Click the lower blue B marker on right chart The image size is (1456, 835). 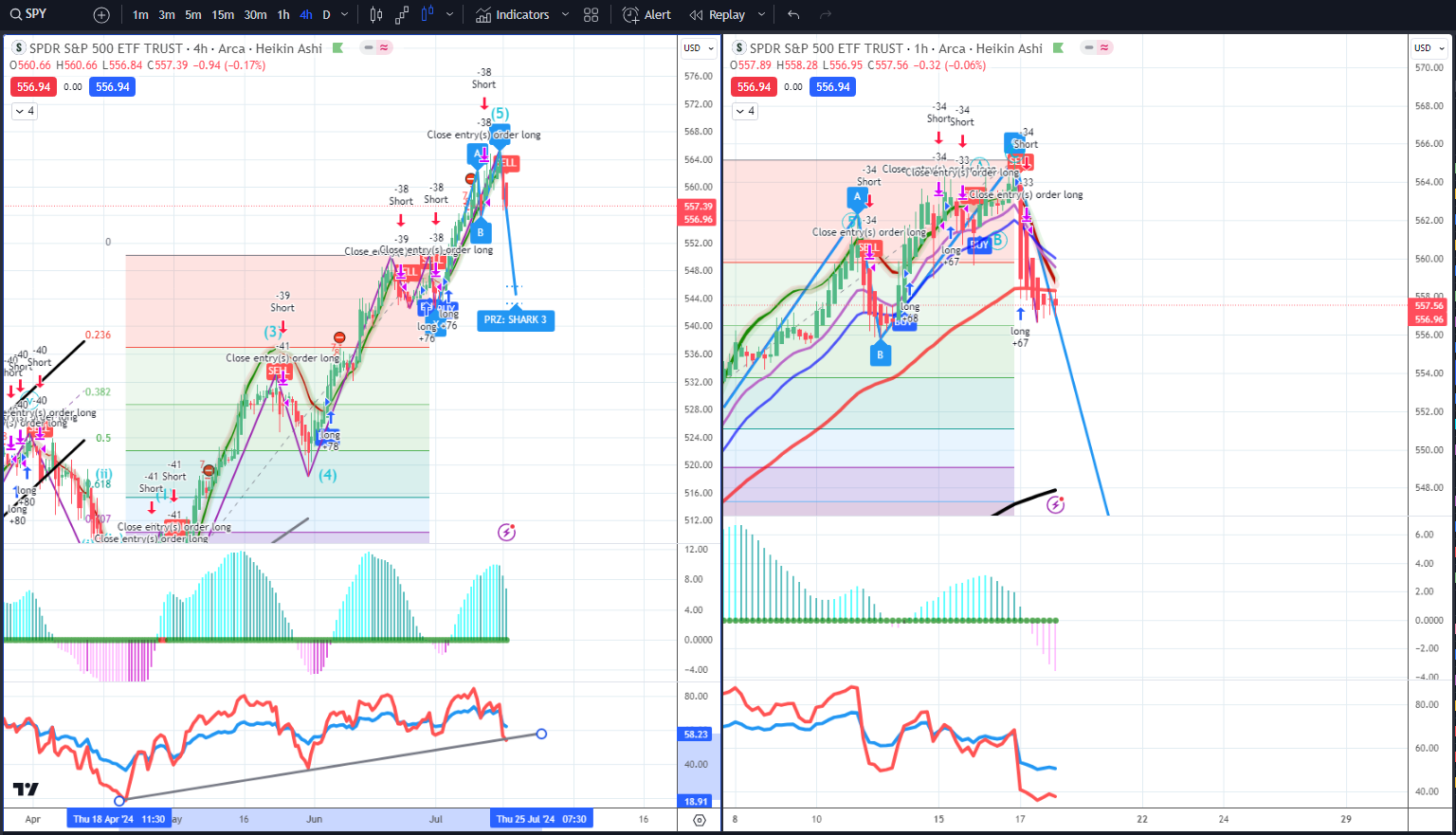click(880, 354)
